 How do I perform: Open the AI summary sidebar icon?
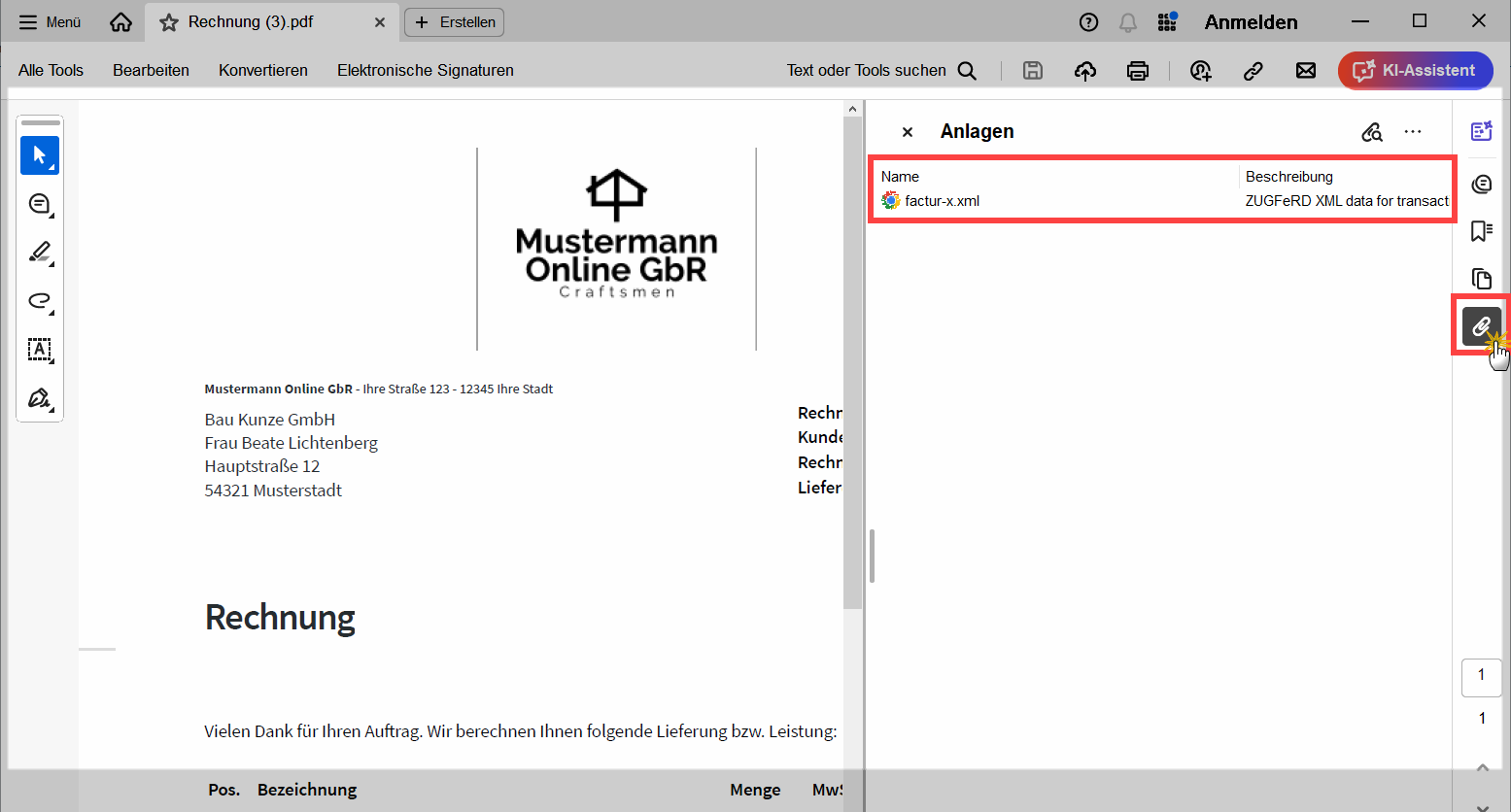(1481, 131)
